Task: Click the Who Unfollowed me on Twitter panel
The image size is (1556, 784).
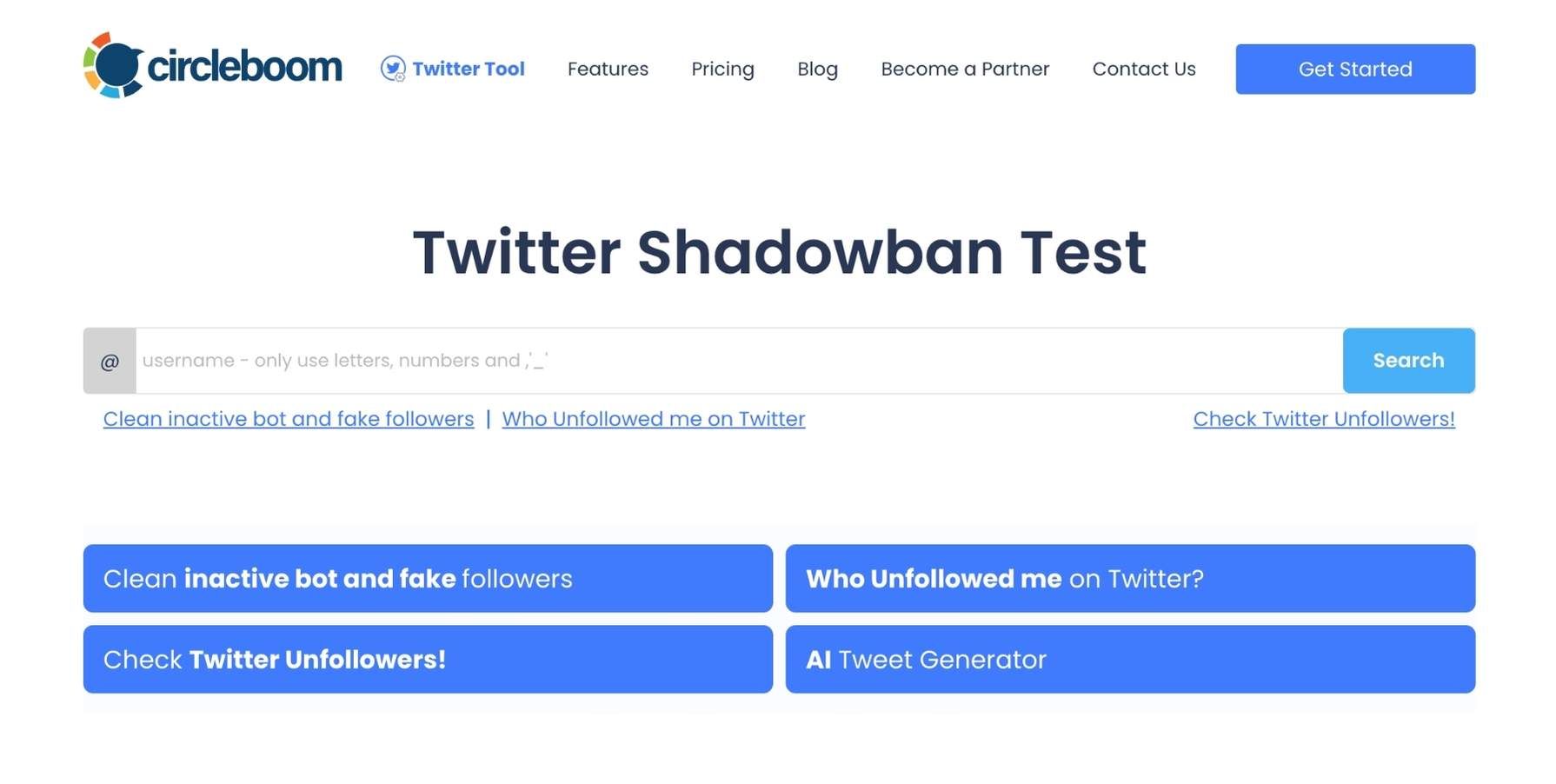Action: coord(1130,578)
